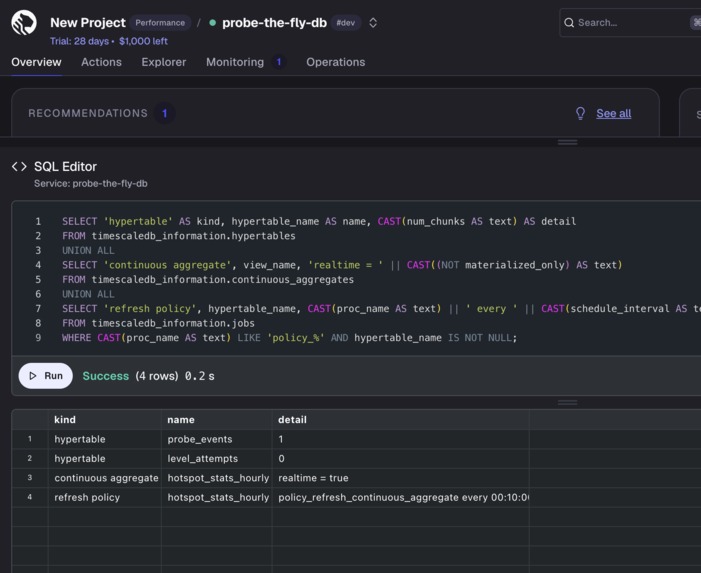
Task: Place cursor on SQL editor line 1
Action: coord(319,221)
